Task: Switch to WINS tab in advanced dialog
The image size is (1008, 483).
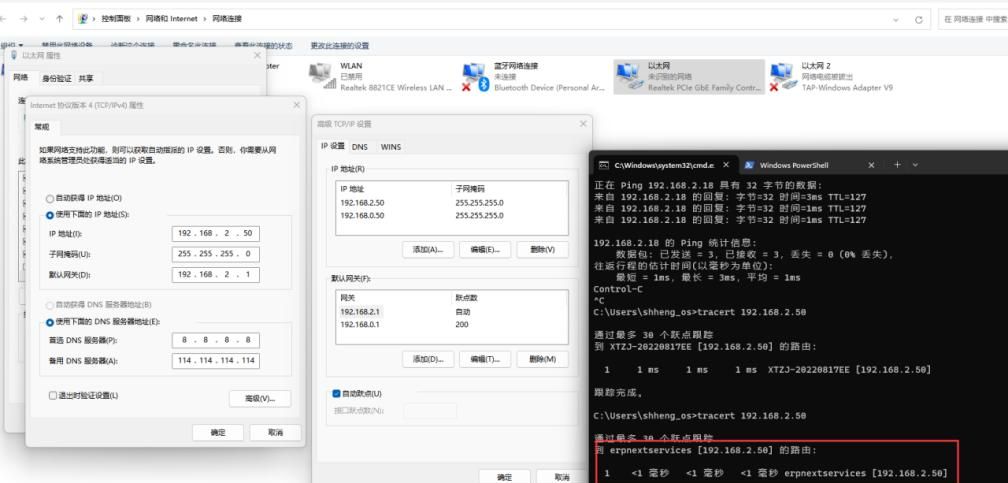Action: point(390,147)
